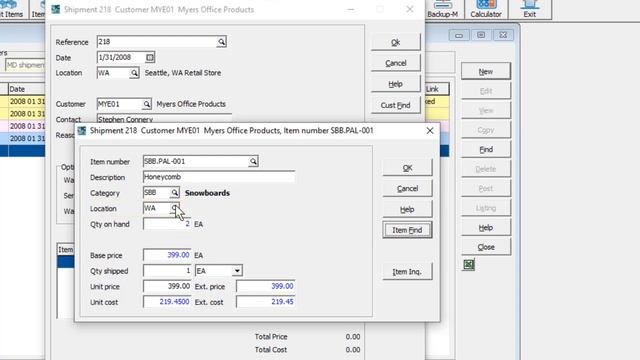Open lookup for Item number field
The height and width of the screenshot is (360, 640).
(253, 161)
